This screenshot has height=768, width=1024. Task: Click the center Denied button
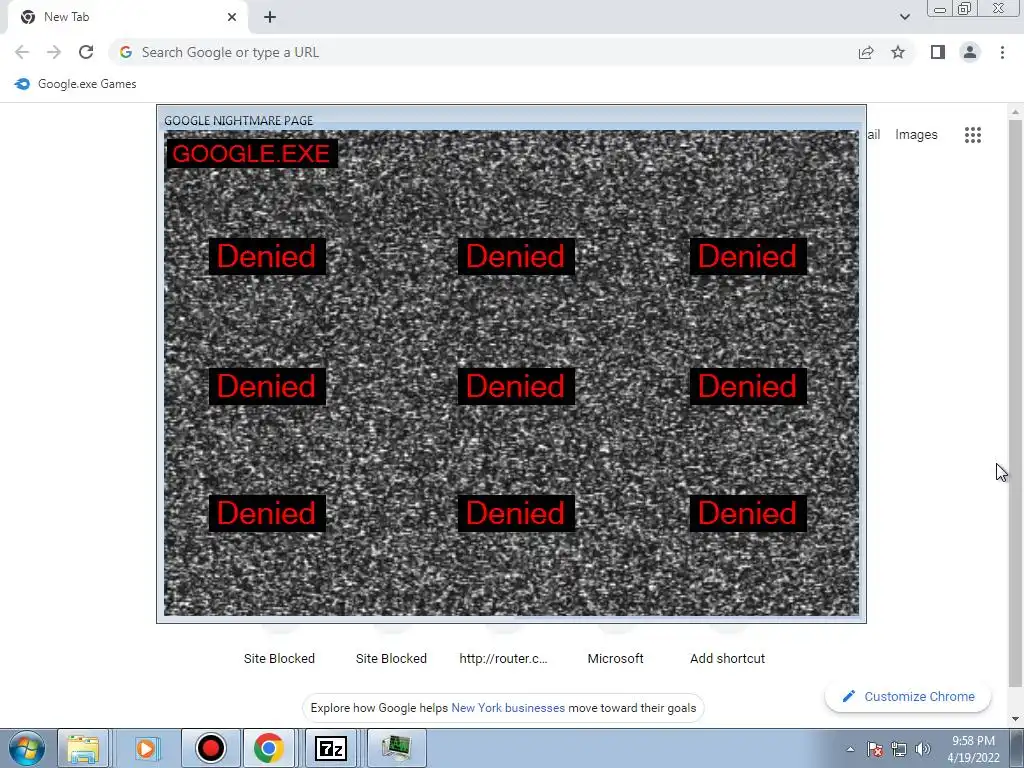[516, 386]
